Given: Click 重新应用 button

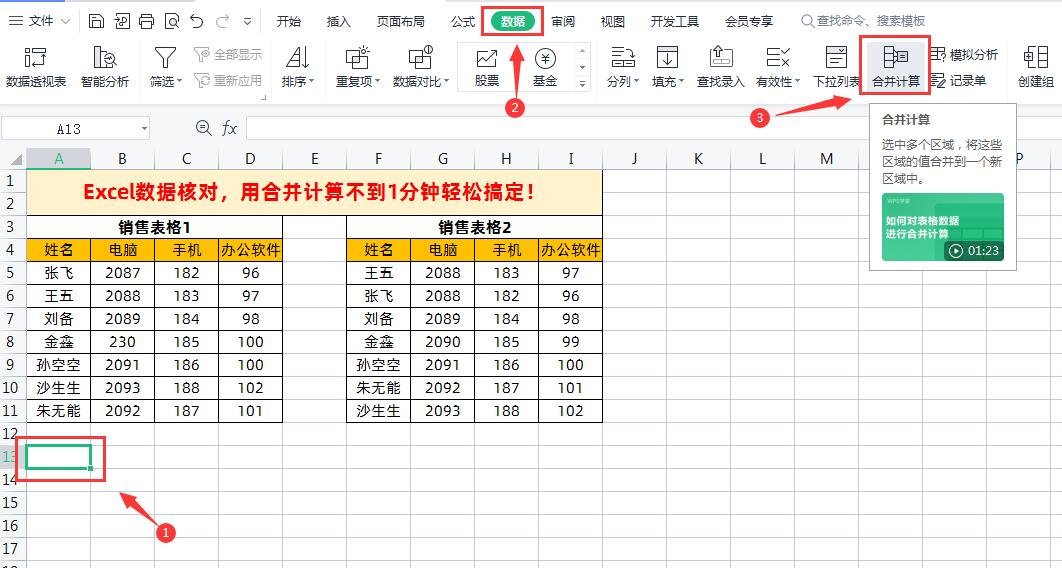Looking at the screenshot, I should tap(228, 81).
